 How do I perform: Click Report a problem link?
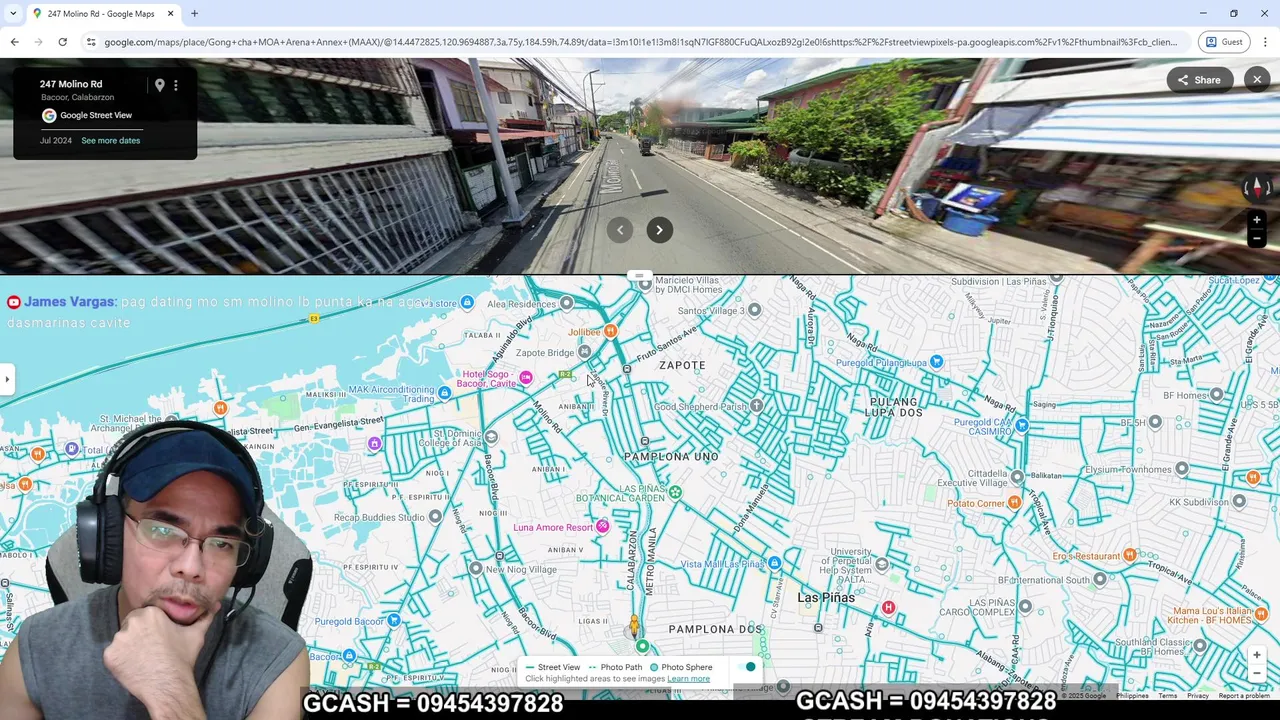1244,696
